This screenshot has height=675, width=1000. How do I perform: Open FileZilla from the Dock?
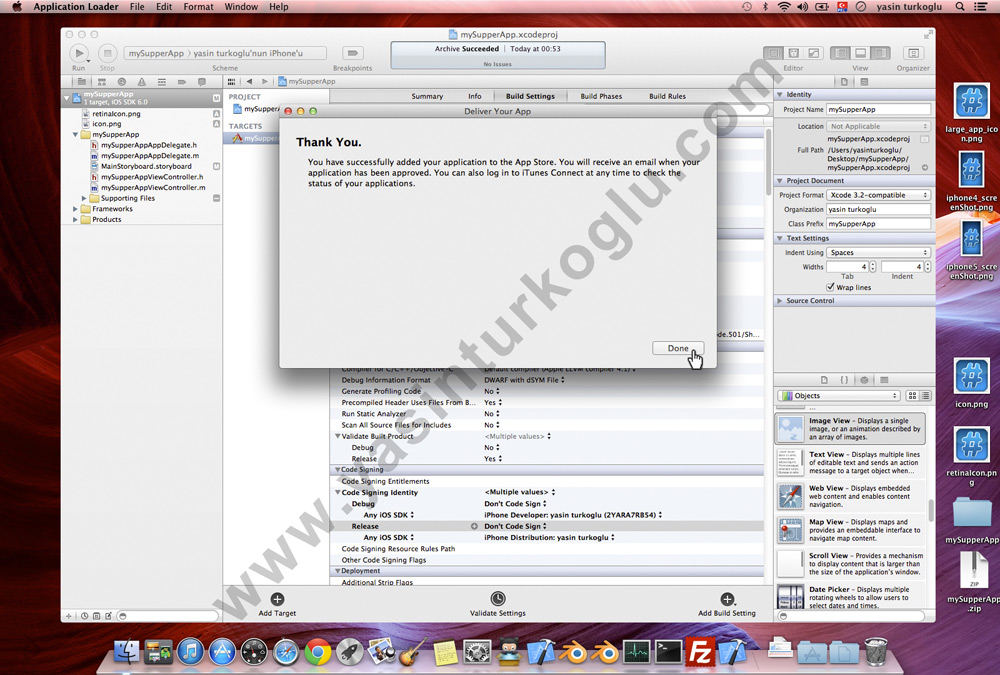700,652
